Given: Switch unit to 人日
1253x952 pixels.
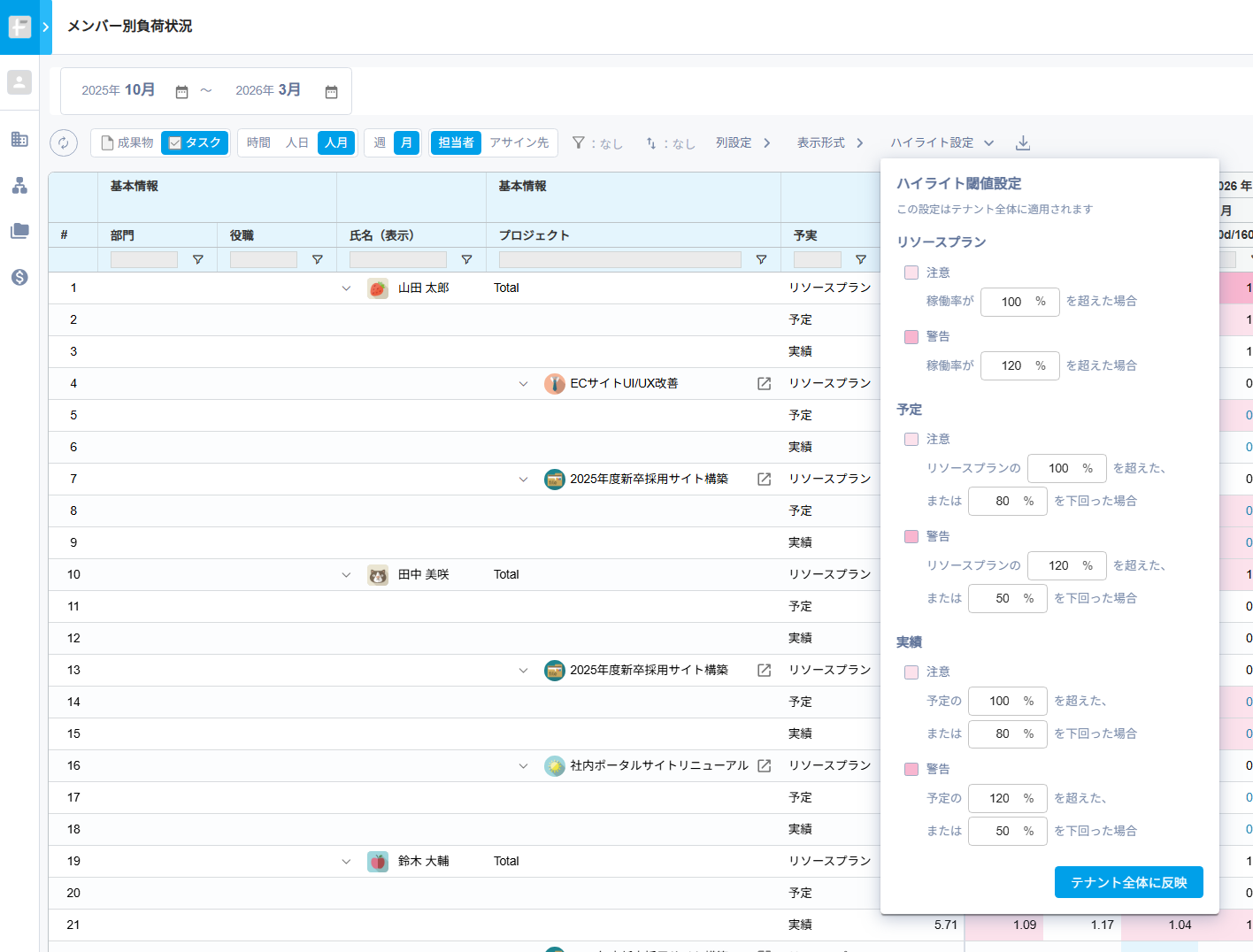Looking at the screenshot, I should [297, 142].
